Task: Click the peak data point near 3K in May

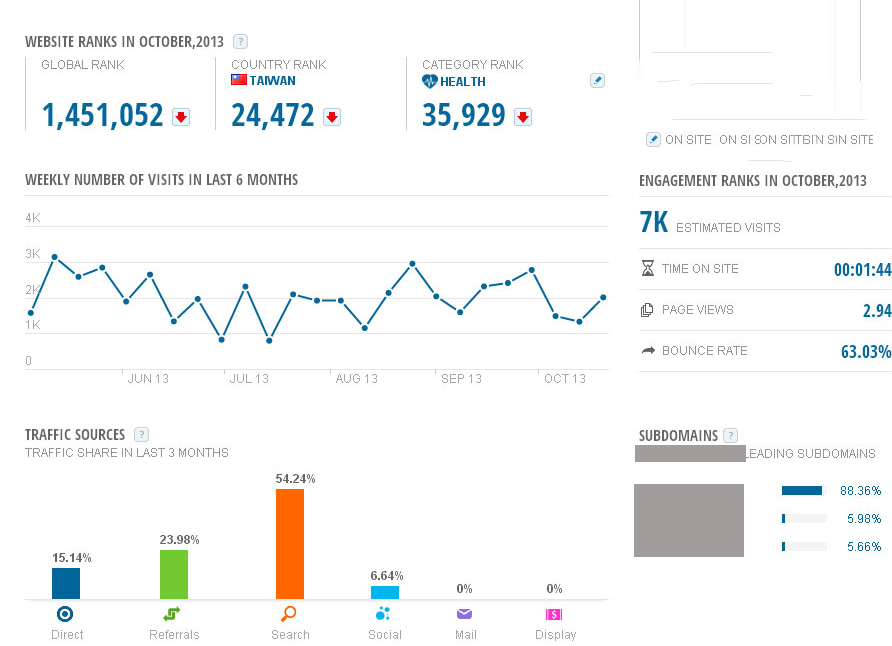Action: click(55, 257)
